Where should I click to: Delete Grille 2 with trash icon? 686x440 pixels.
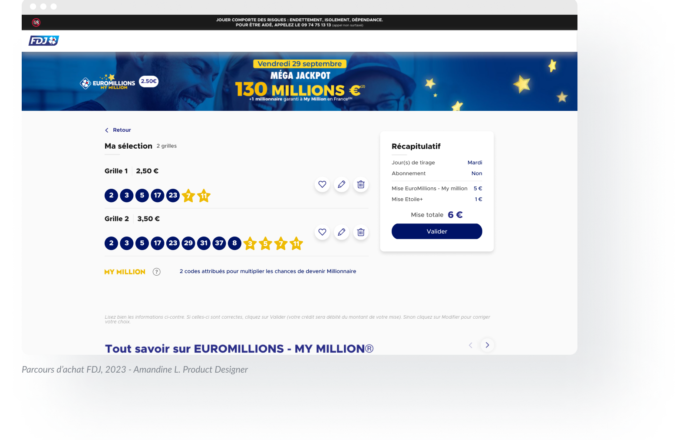[x=360, y=232]
